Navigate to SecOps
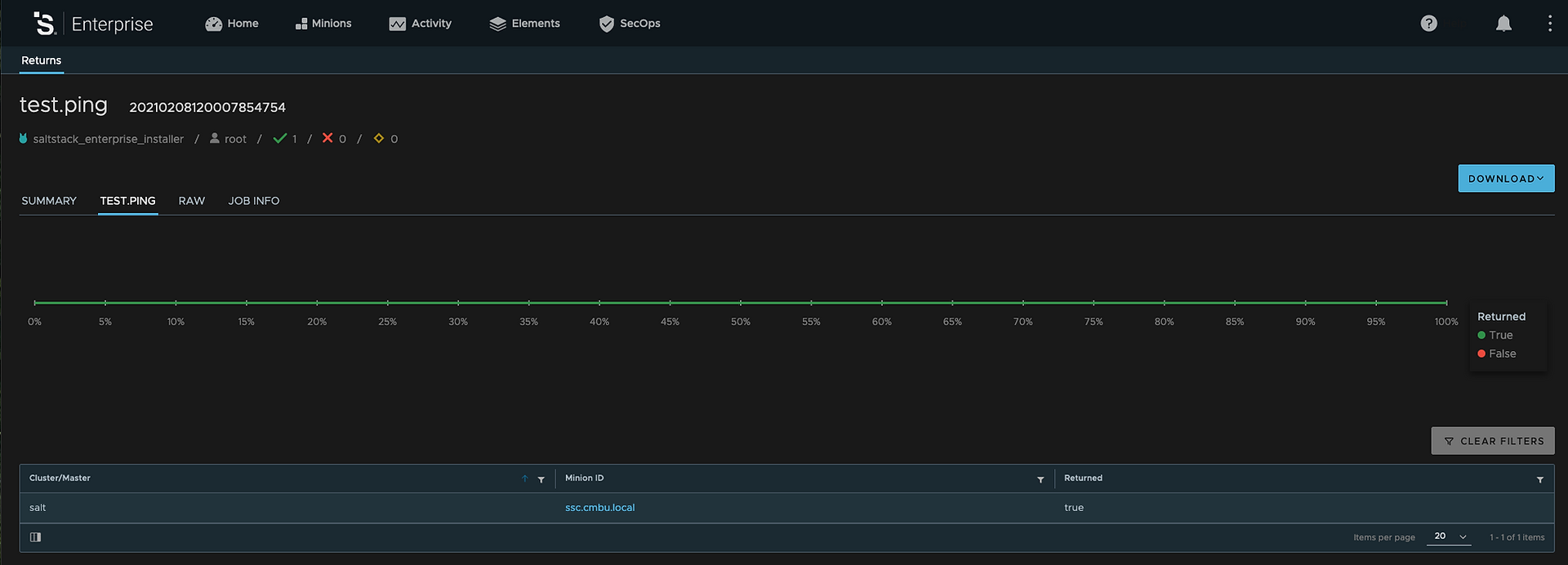The image size is (1568, 565). (630, 24)
